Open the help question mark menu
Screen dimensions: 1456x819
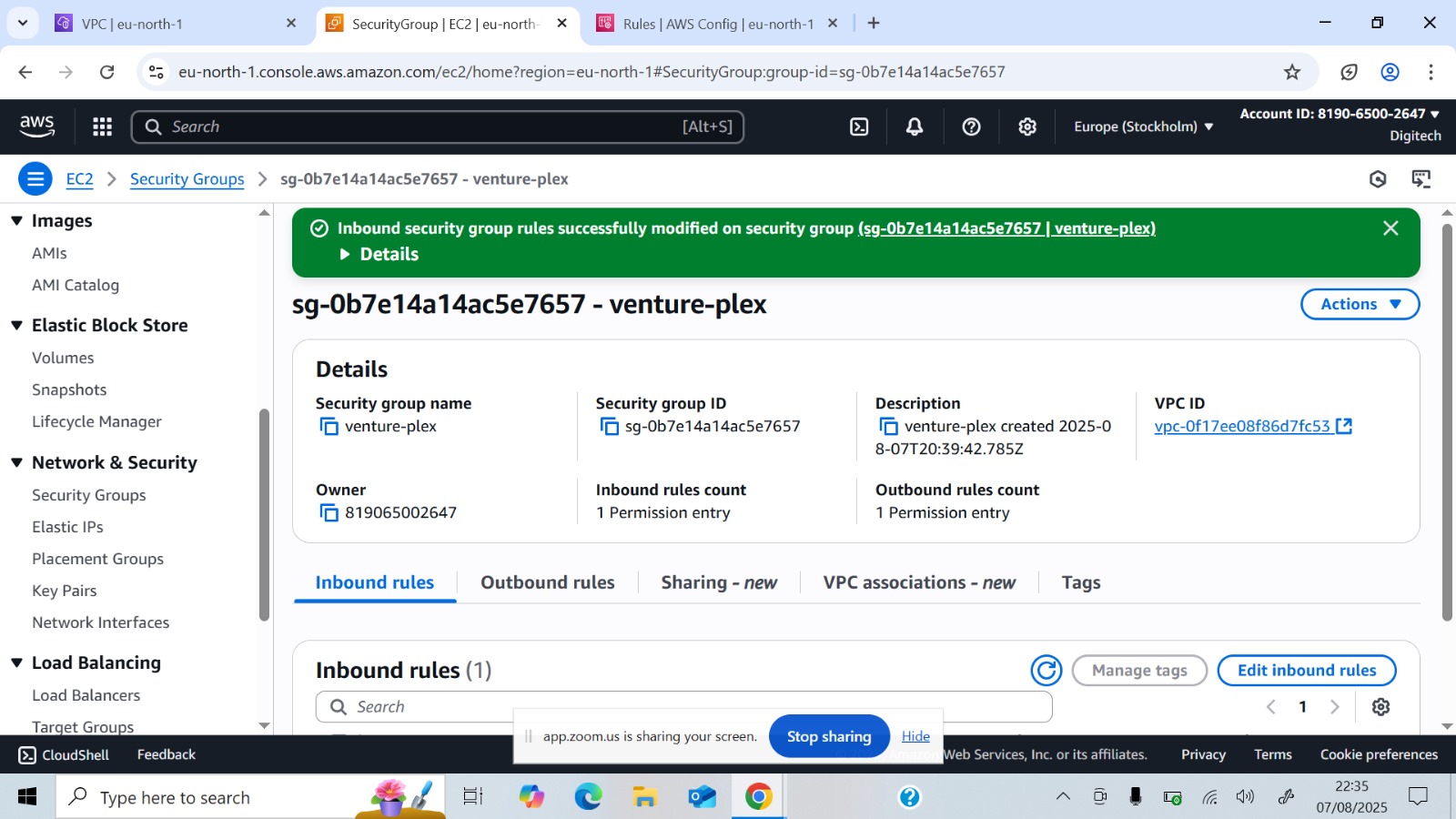click(971, 126)
